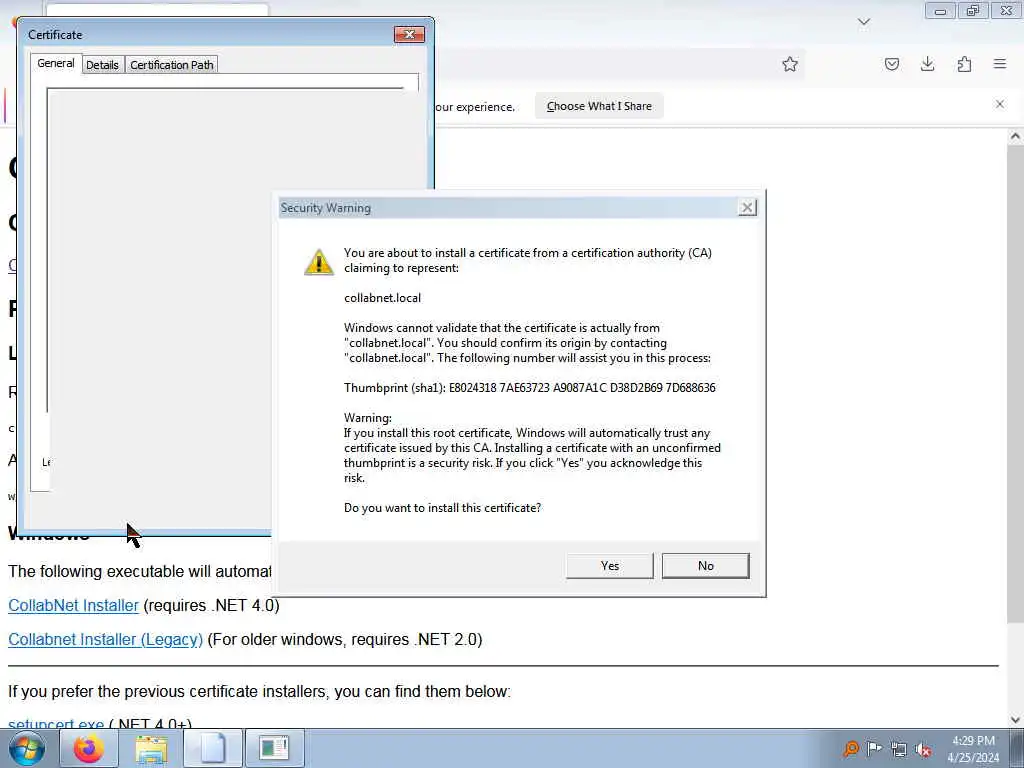The image size is (1024, 768).
Task: Minimize the Firefox window
Action: point(940,11)
